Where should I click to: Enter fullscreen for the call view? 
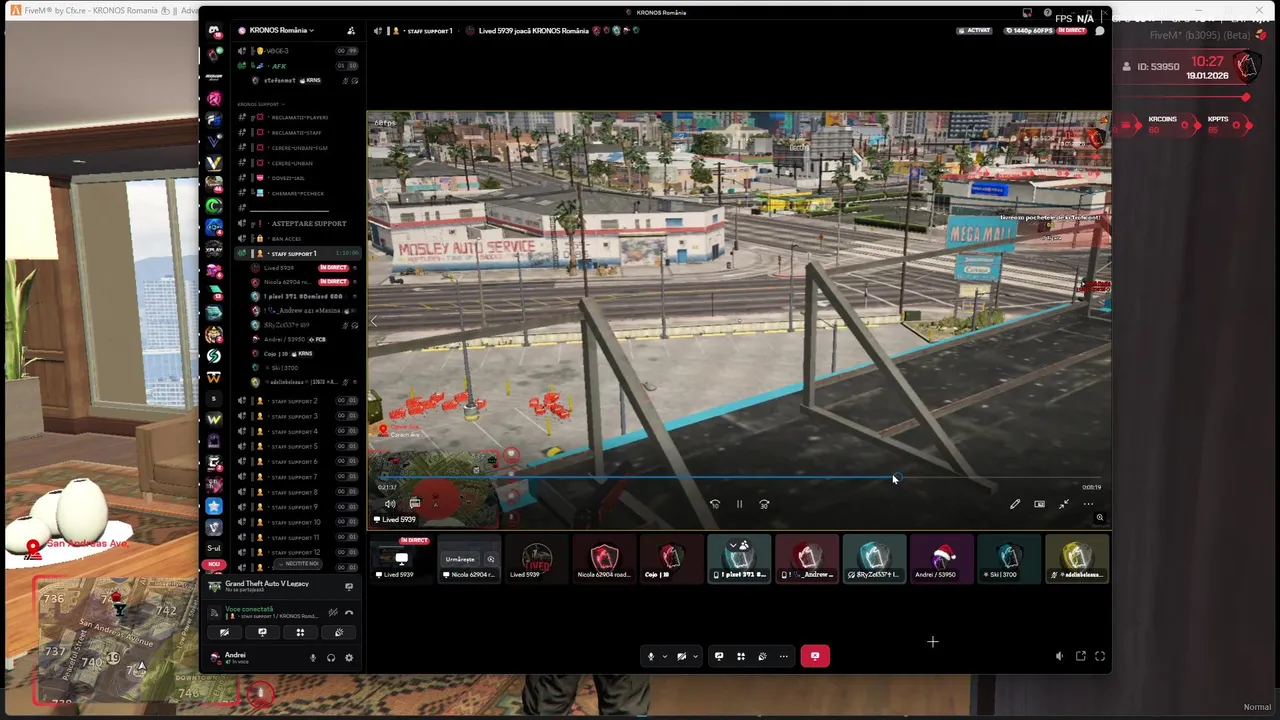(1100, 656)
